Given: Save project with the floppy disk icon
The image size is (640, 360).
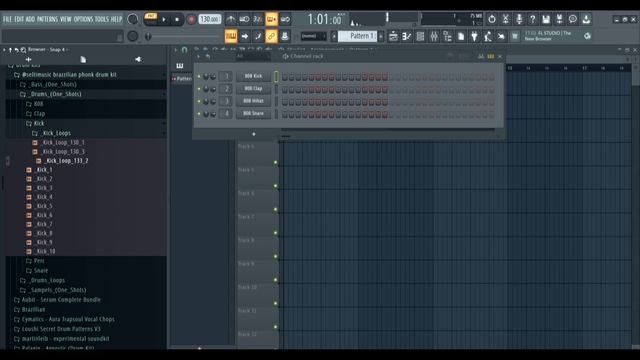Looking at the screenshot, I should coord(546,19).
